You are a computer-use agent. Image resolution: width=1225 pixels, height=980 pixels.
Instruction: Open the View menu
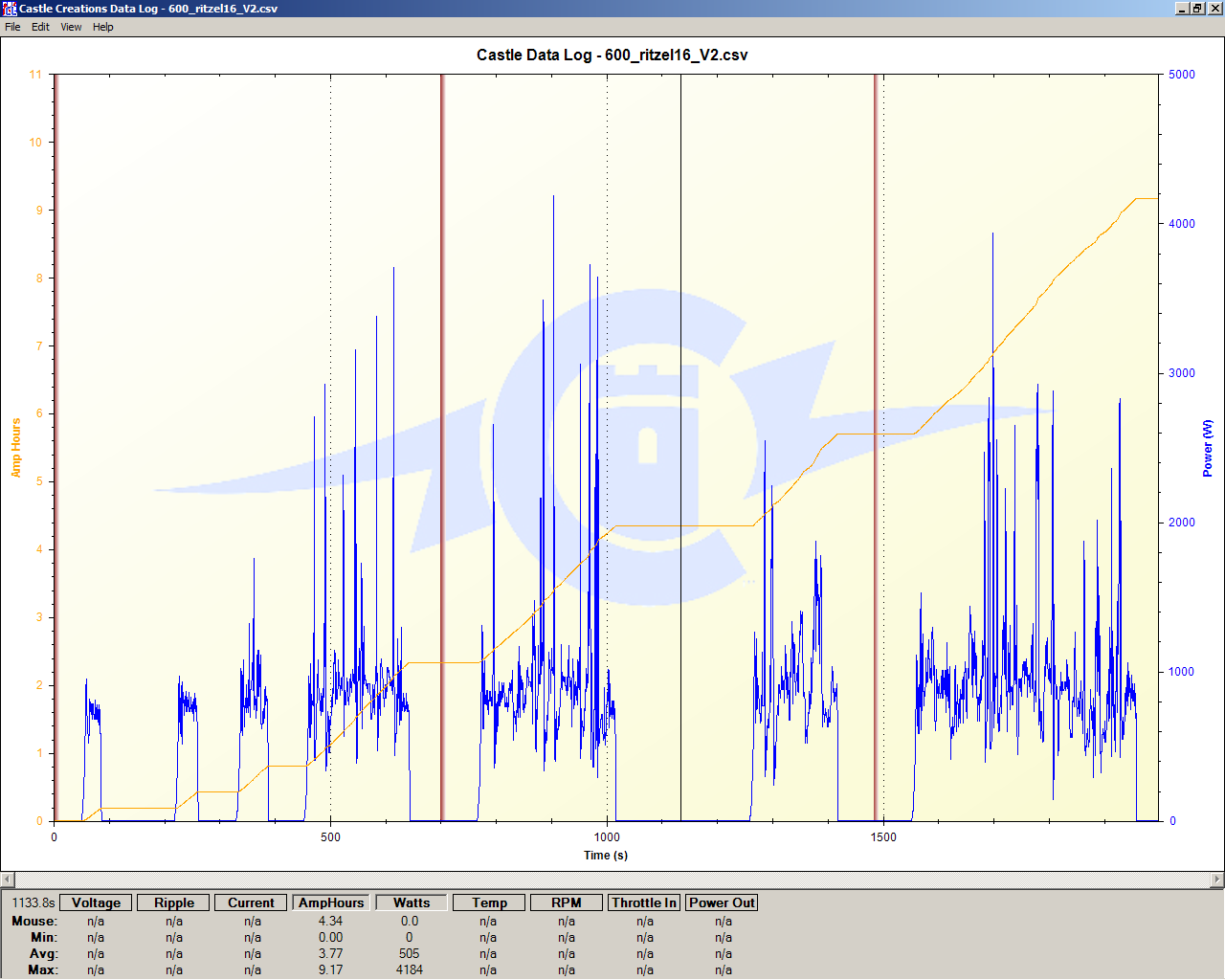pos(71,27)
